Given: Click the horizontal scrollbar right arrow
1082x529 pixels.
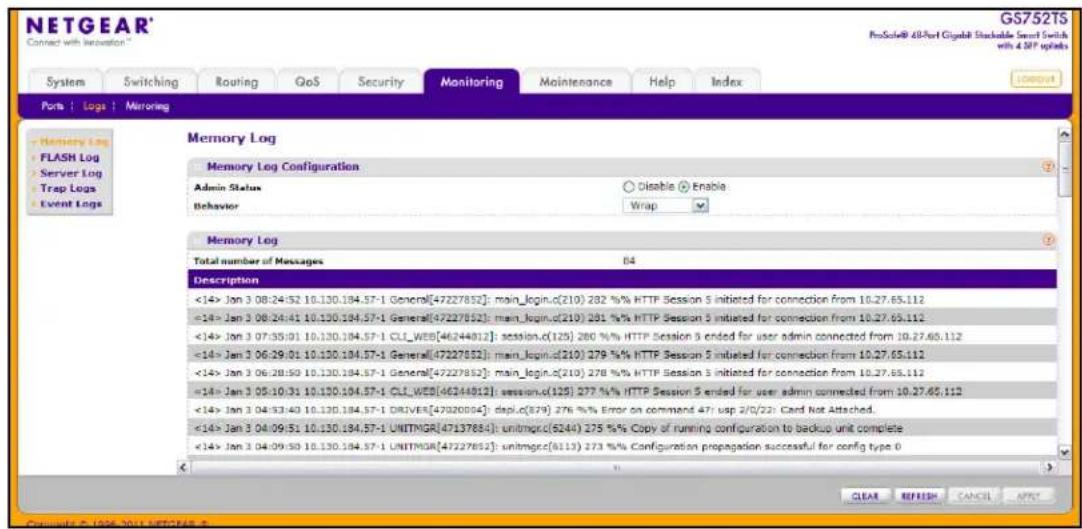Looking at the screenshot, I should click(x=1052, y=467).
